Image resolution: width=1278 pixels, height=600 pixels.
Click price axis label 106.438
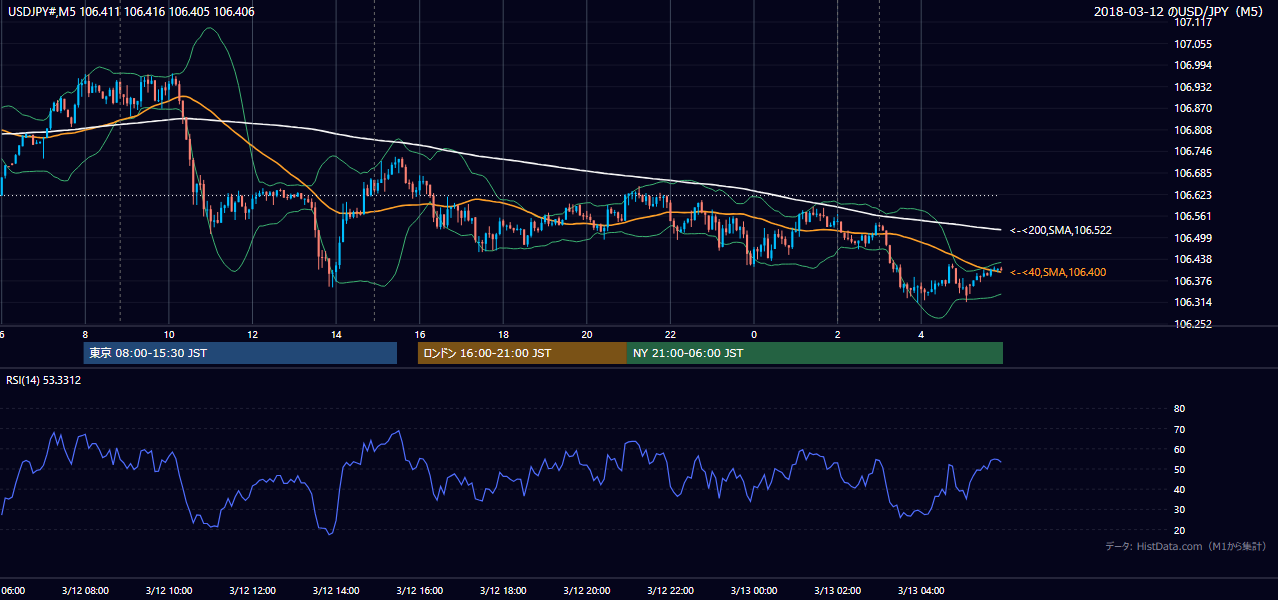1192,259
